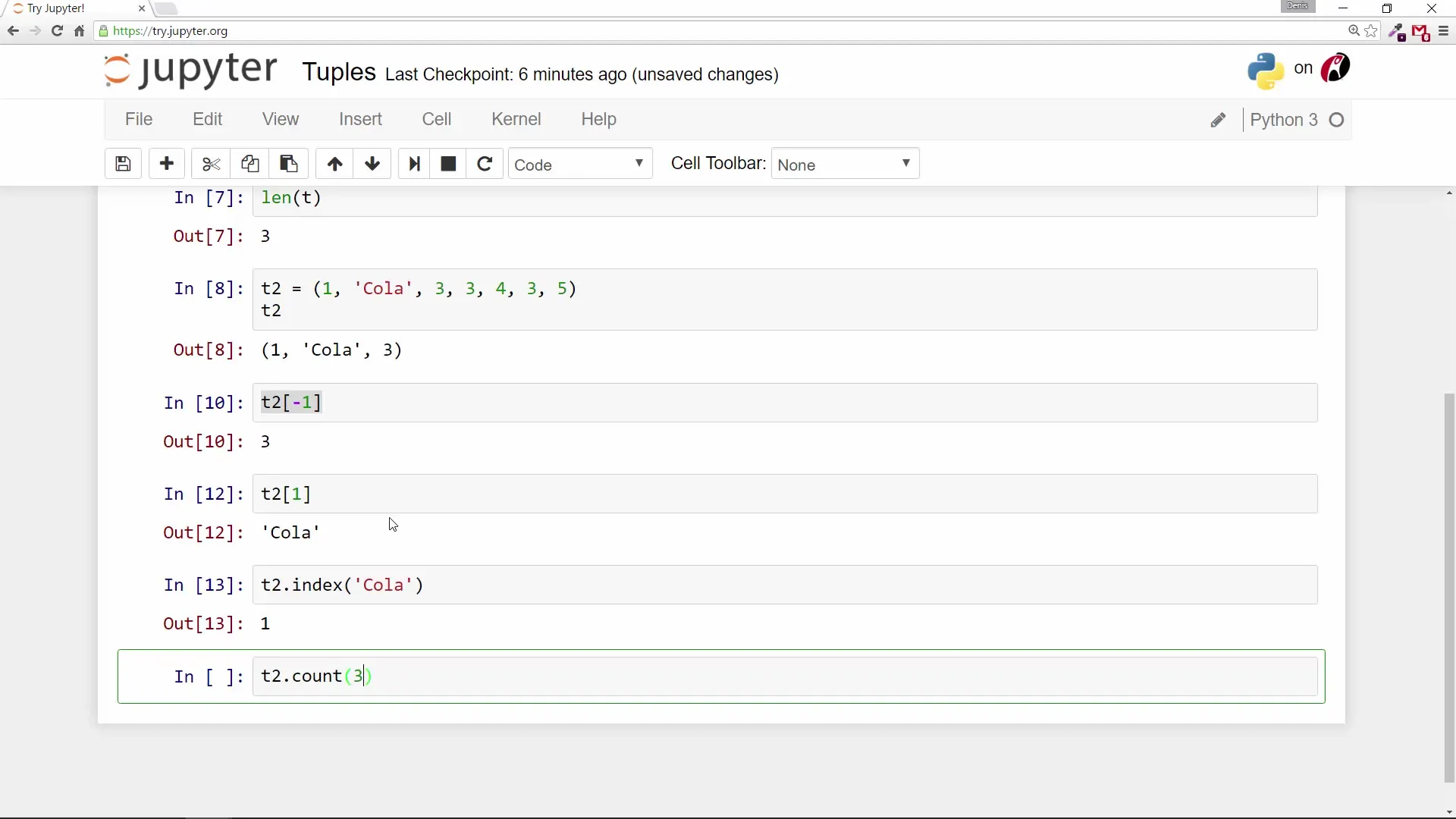Image resolution: width=1456 pixels, height=819 pixels.
Task: Rename notebook via Tuples title
Action: coord(339,72)
